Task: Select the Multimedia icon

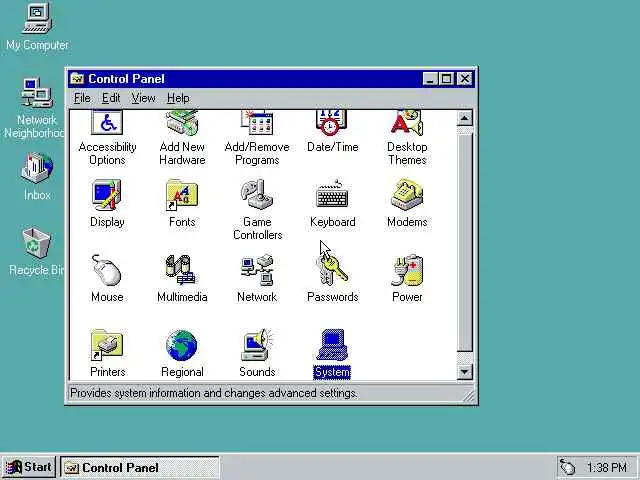Action: pyautogui.click(x=181, y=270)
